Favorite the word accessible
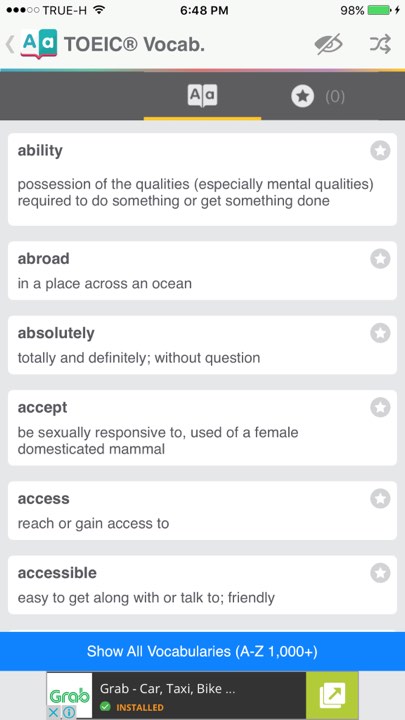 [x=380, y=573]
